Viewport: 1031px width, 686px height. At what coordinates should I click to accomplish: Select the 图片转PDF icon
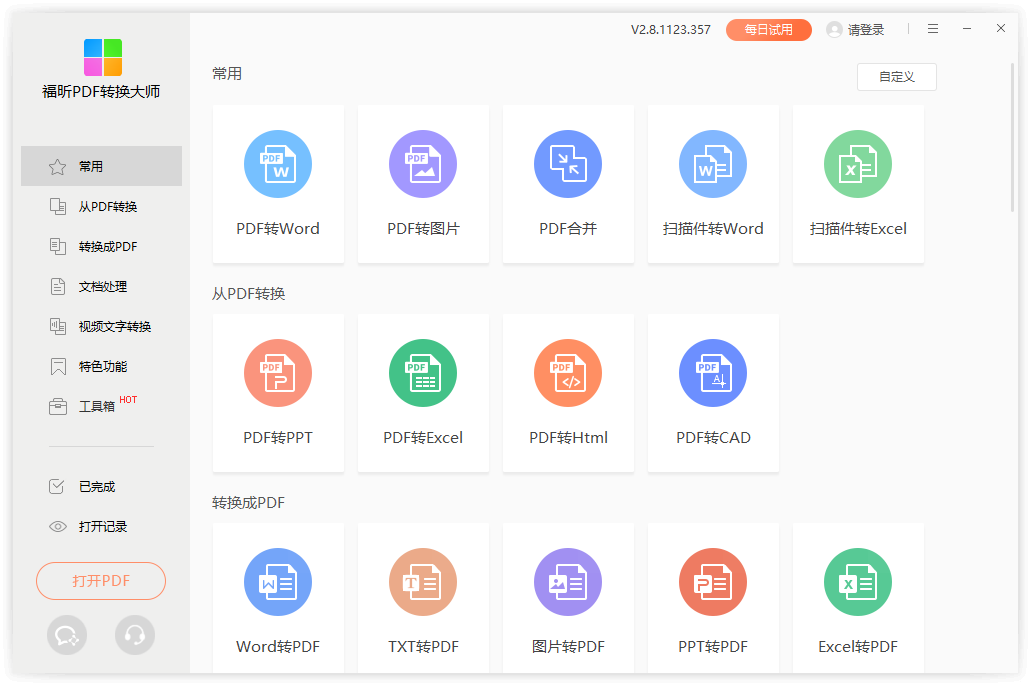(x=568, y=582)
